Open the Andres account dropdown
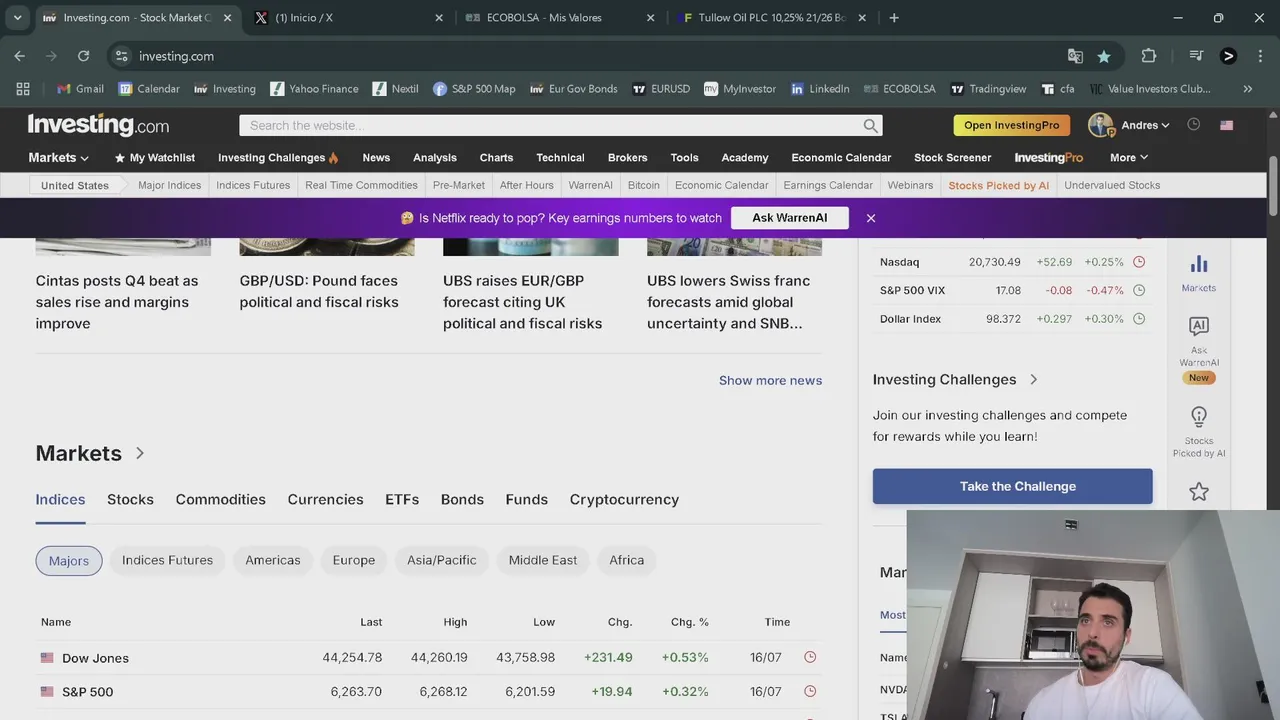Viewport: 1280px width, 720px height. pos(1146,125)
